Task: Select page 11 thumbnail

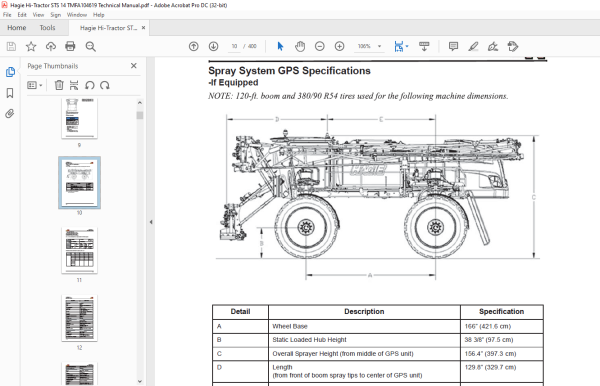Action: [80, 250]
